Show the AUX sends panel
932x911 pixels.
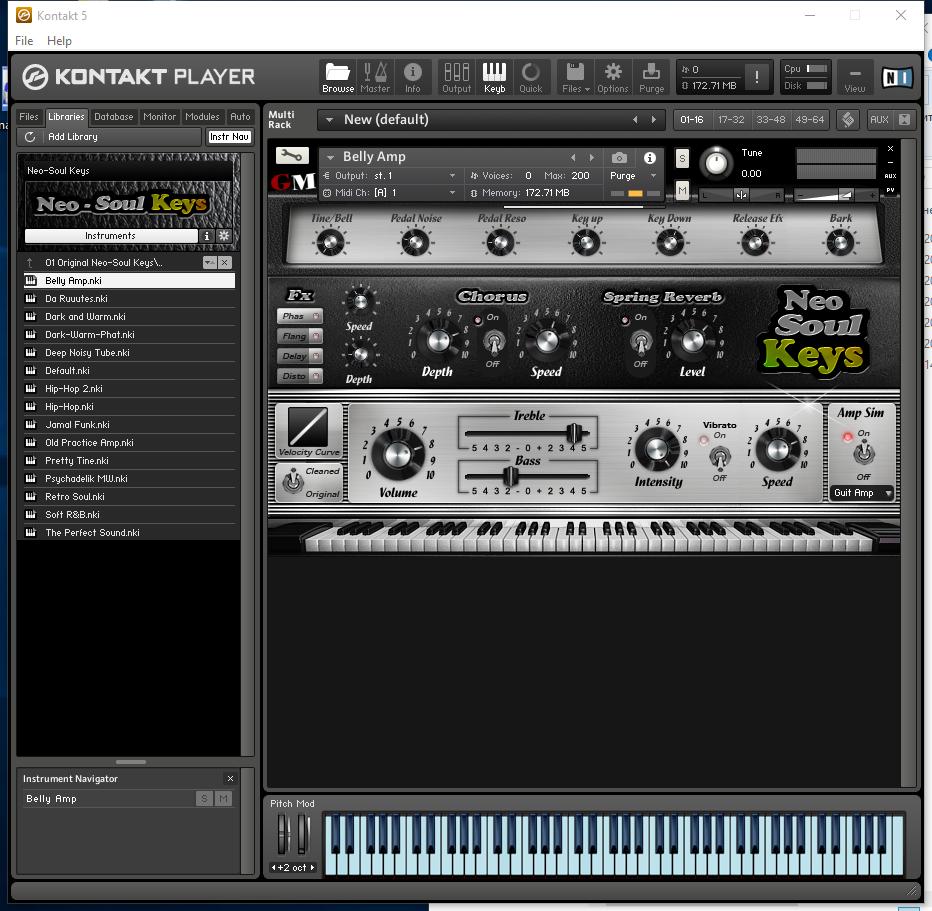click(x=879, y=120)
